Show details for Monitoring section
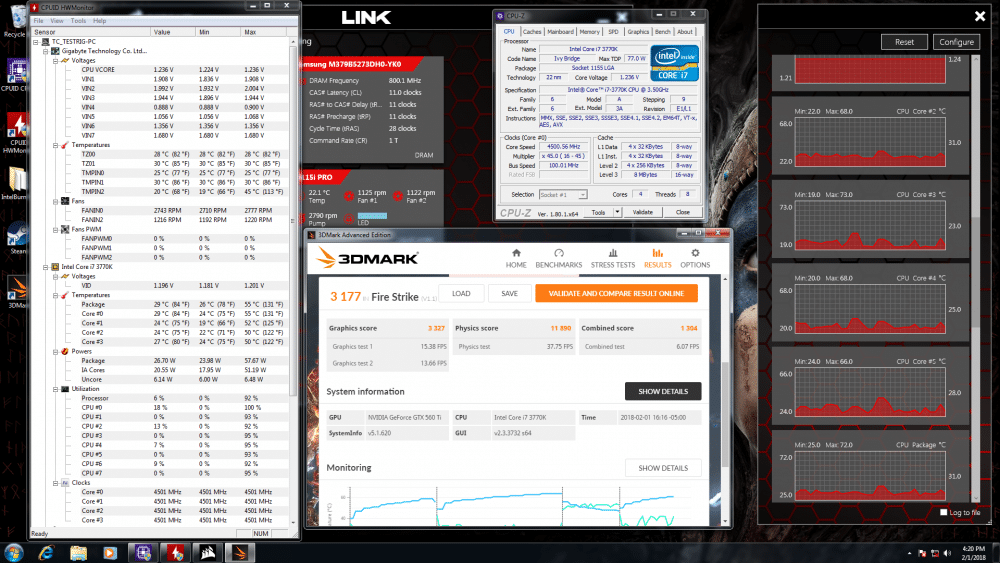Viewport: 1000px width, 563px height. click(x=663, y=468)
